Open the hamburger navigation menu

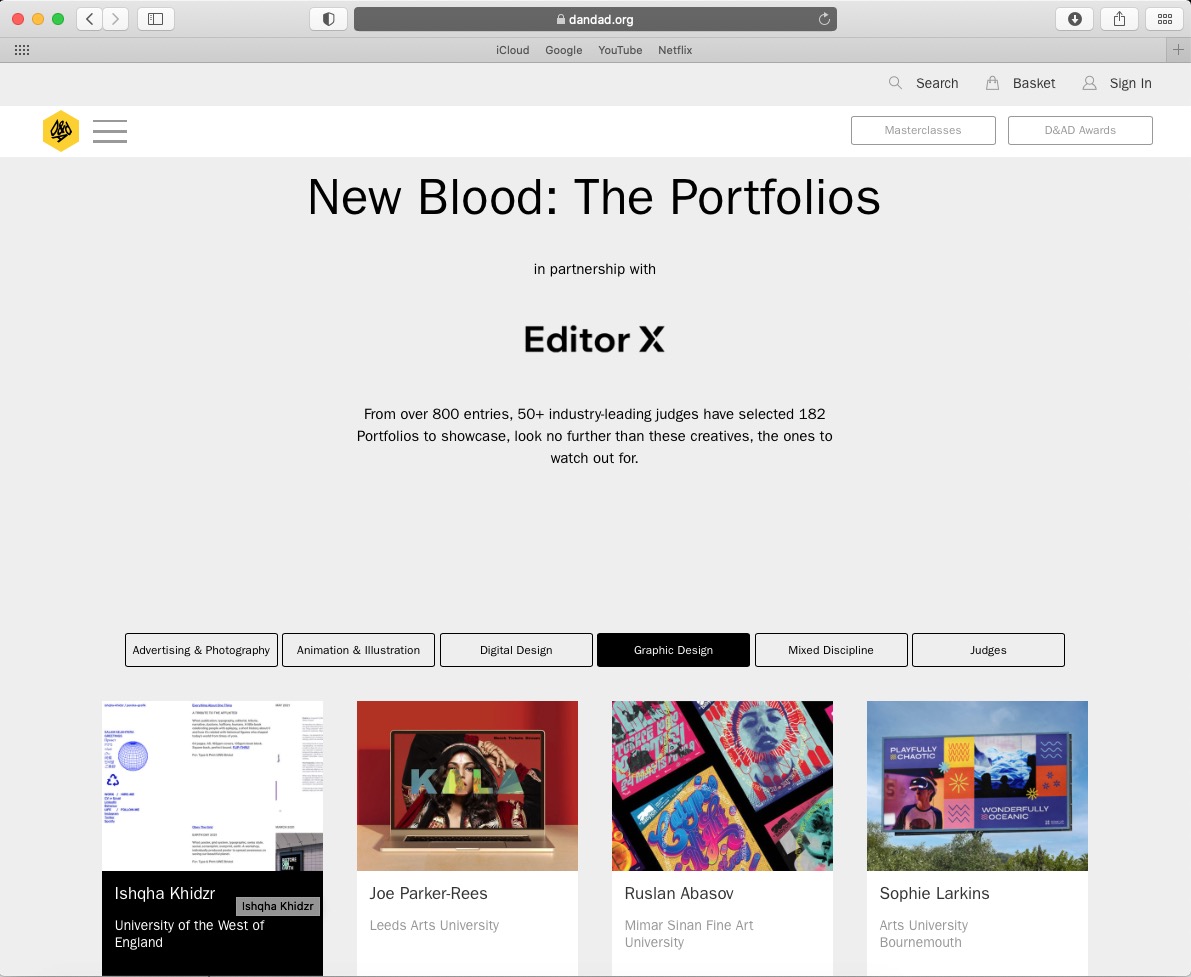point(110,131)
